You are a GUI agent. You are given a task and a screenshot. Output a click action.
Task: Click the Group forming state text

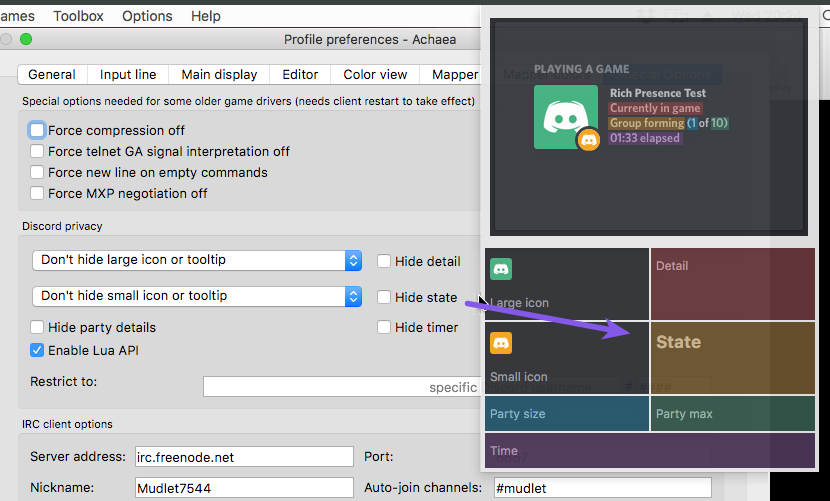point(647,123)
